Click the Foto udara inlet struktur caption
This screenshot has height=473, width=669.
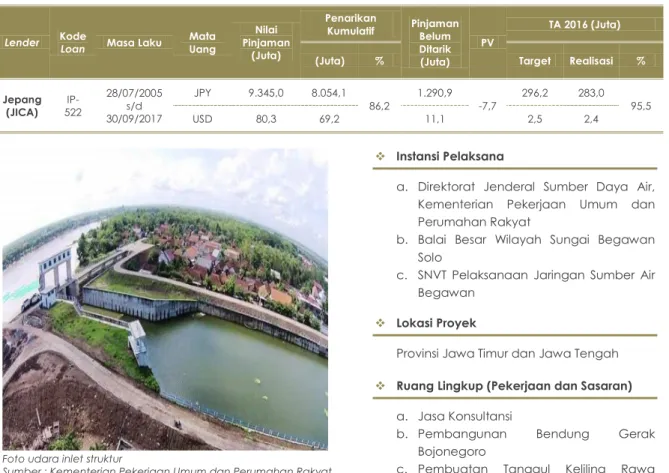tap(62, 459)
